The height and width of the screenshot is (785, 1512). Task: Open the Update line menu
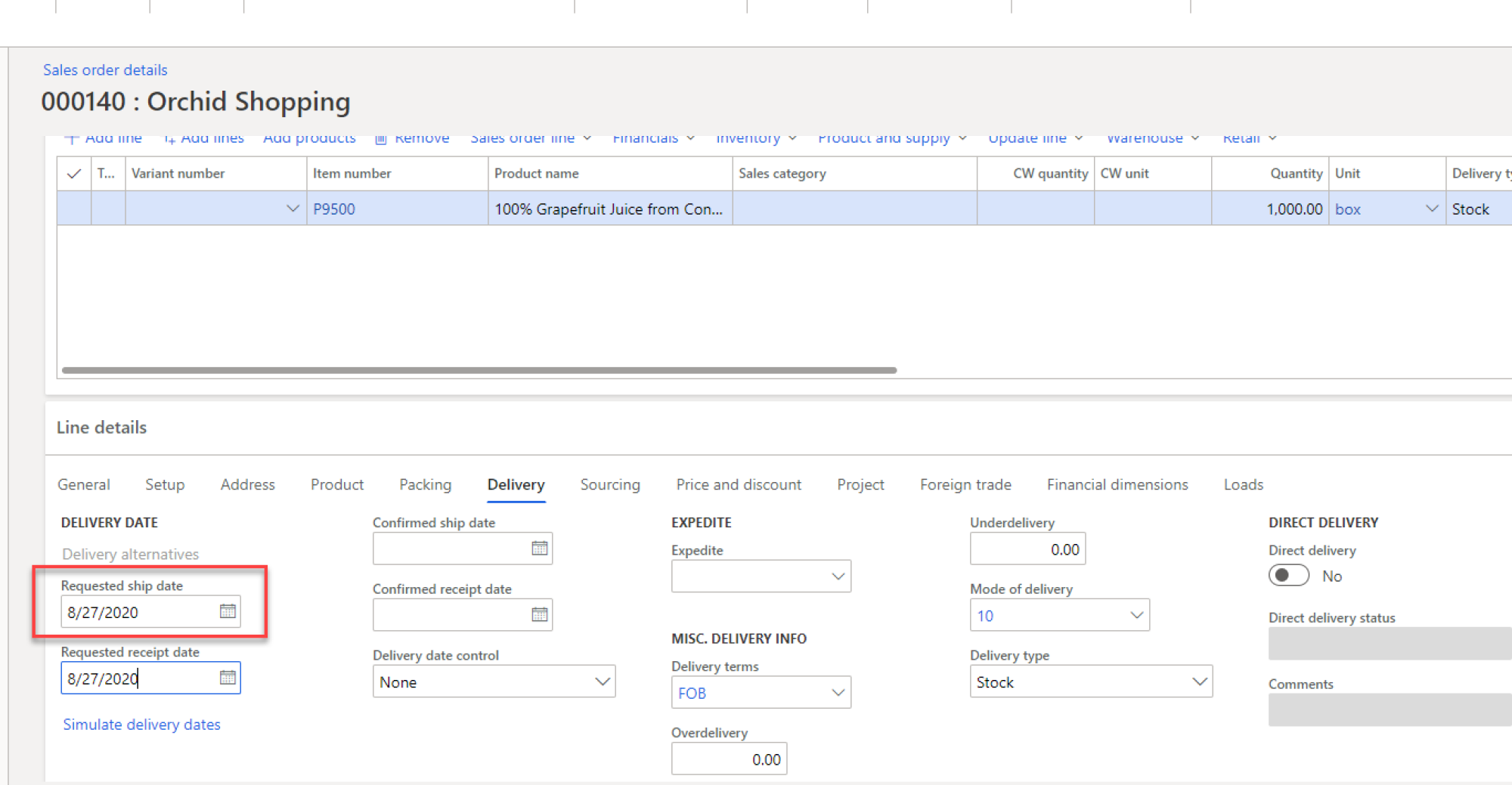(x=1036, y=139)
